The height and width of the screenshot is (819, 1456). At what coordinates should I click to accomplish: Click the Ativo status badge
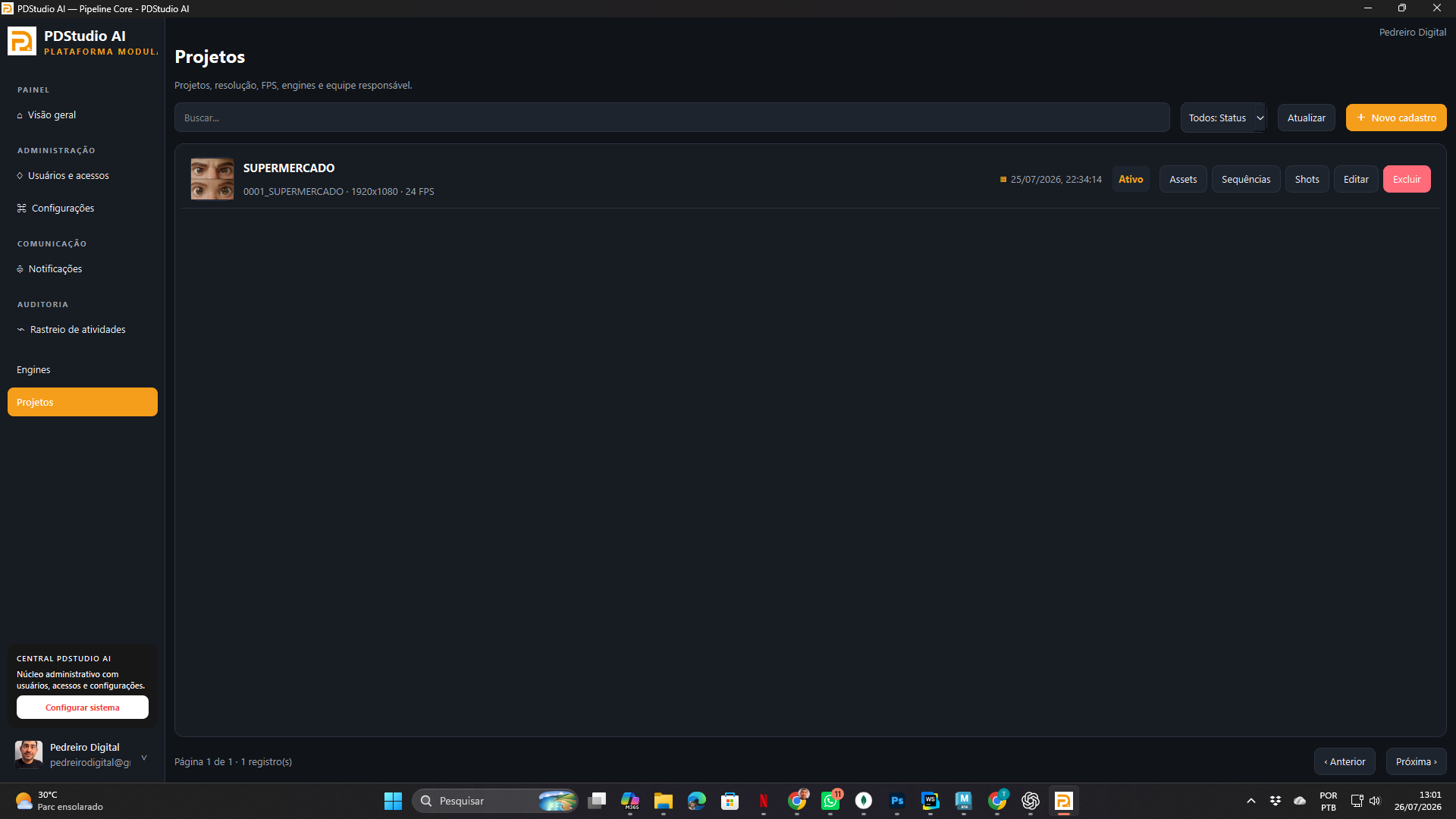(1131, 179)
